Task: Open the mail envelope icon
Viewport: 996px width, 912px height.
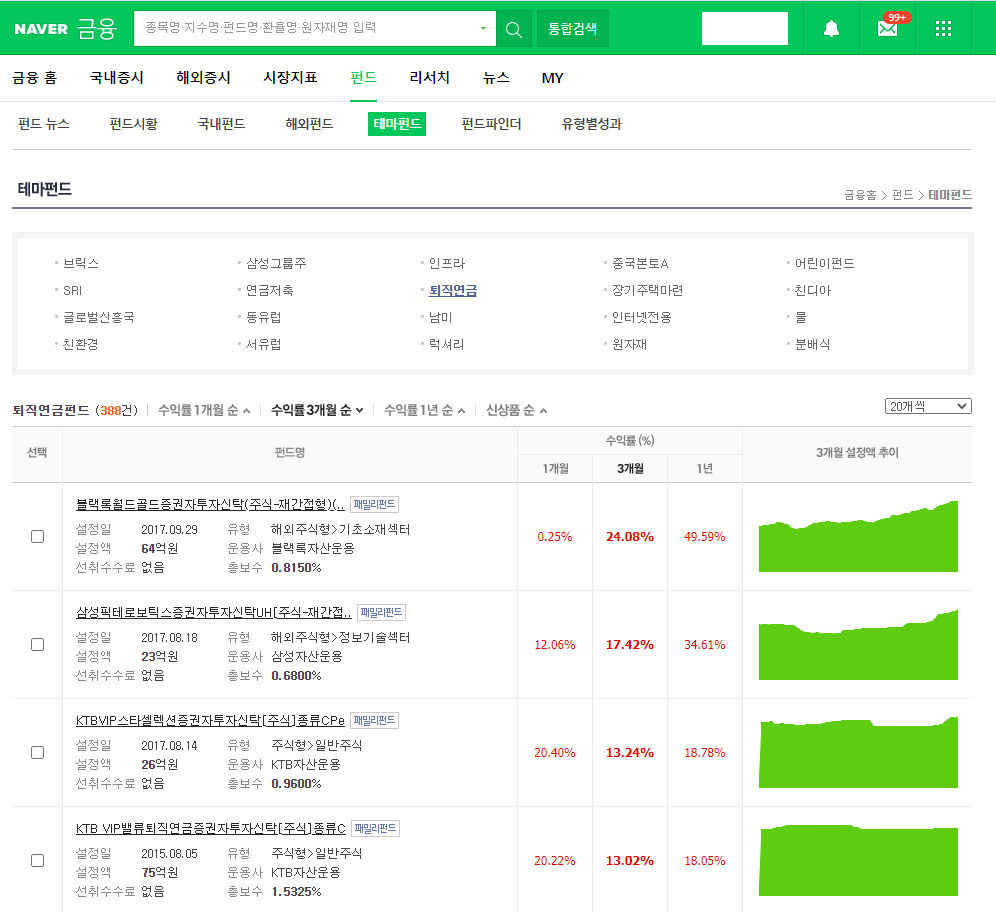Action: pos(887,29)
